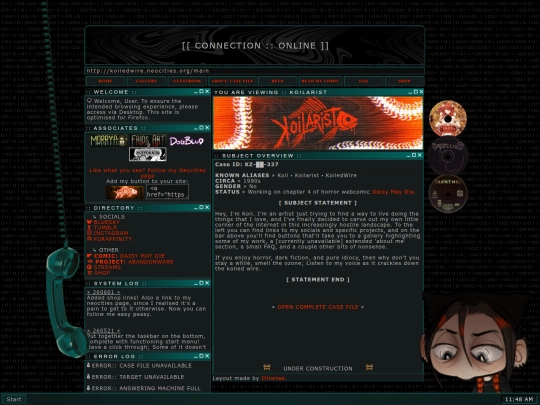Click the Silent Hill PlayStation disc
This screenshot has height=405, width=540.
click(448, 194)
